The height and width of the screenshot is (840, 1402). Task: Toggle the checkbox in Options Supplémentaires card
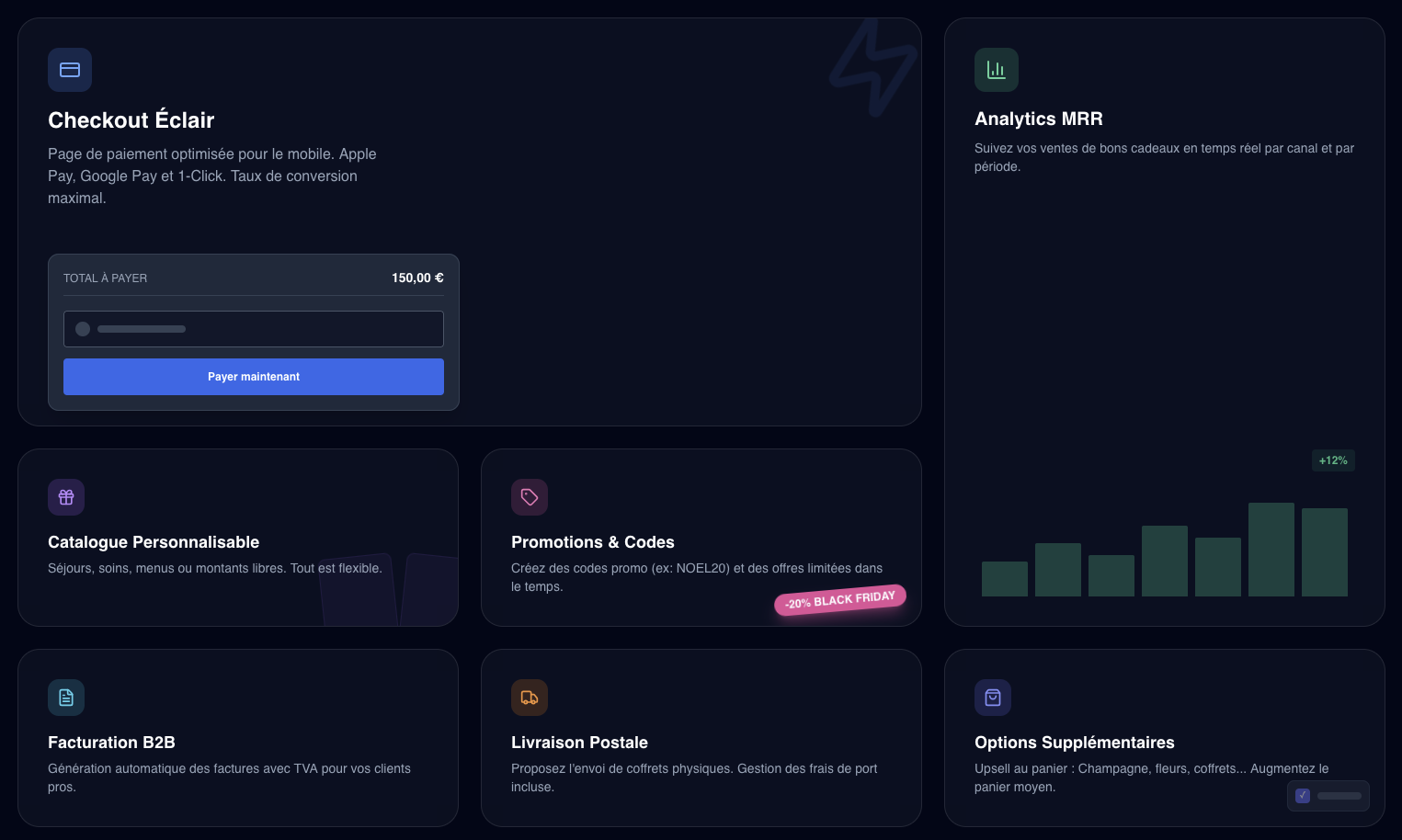1303,796
